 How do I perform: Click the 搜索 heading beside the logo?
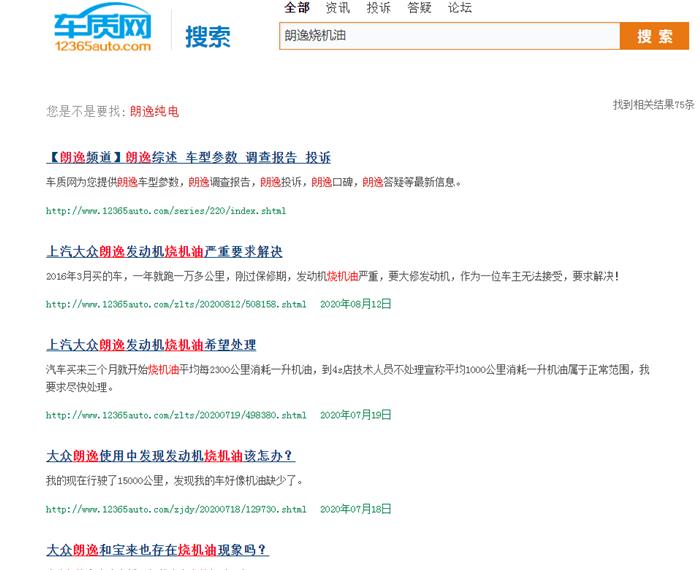point(208,37)
